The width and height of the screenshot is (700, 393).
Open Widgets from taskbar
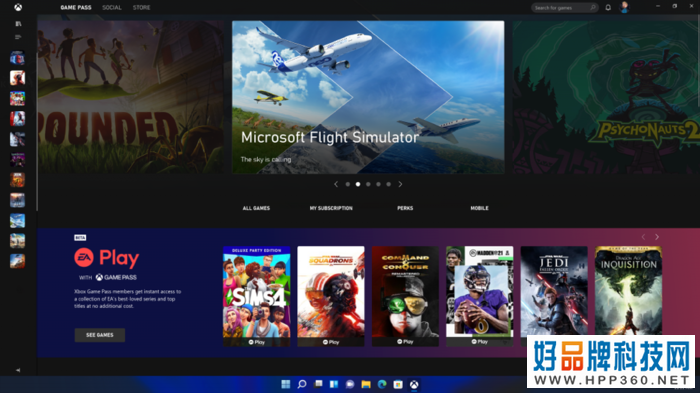tap(334, 384)
